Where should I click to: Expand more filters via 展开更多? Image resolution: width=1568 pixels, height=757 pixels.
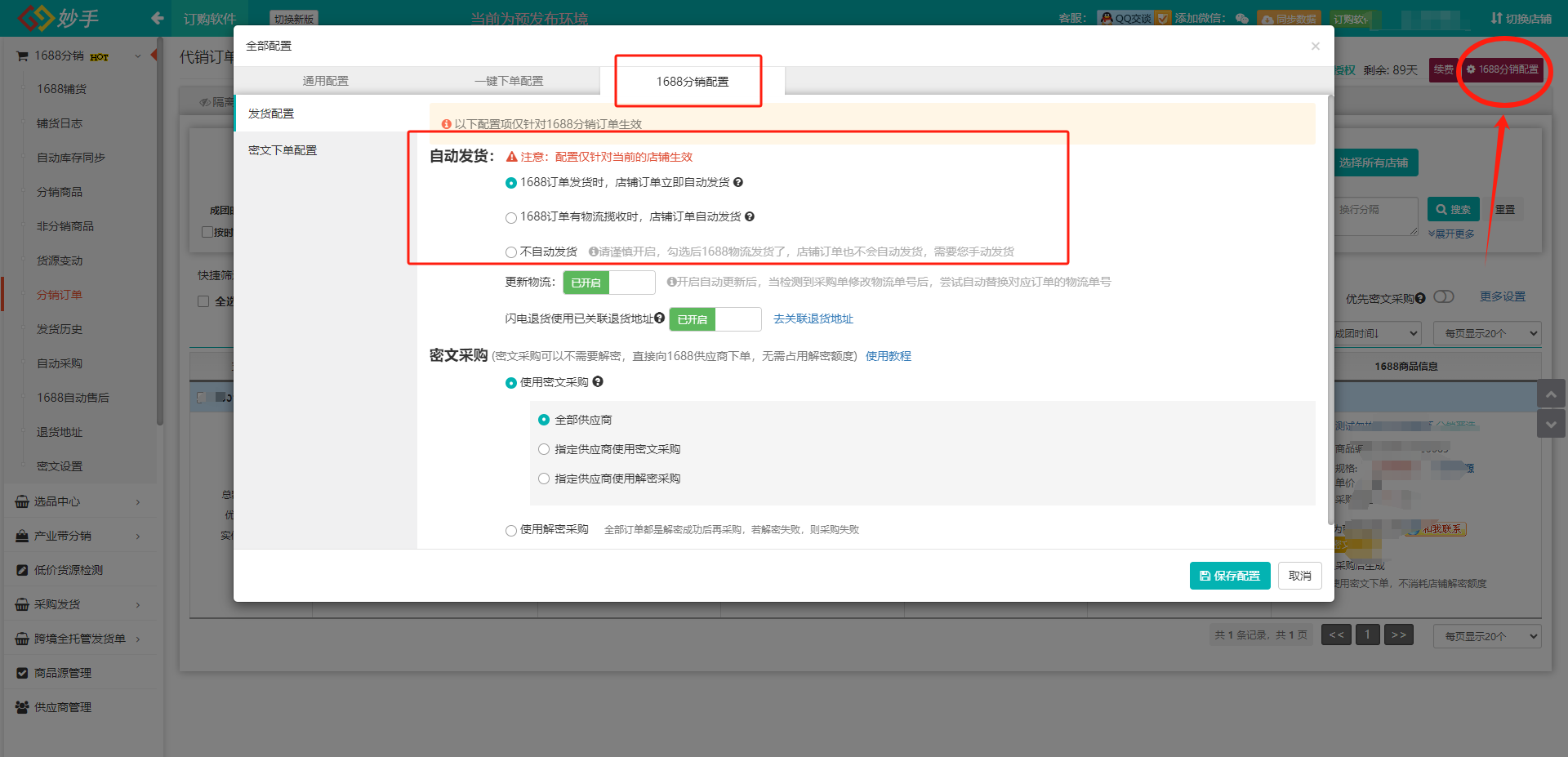coord(1451,234)
